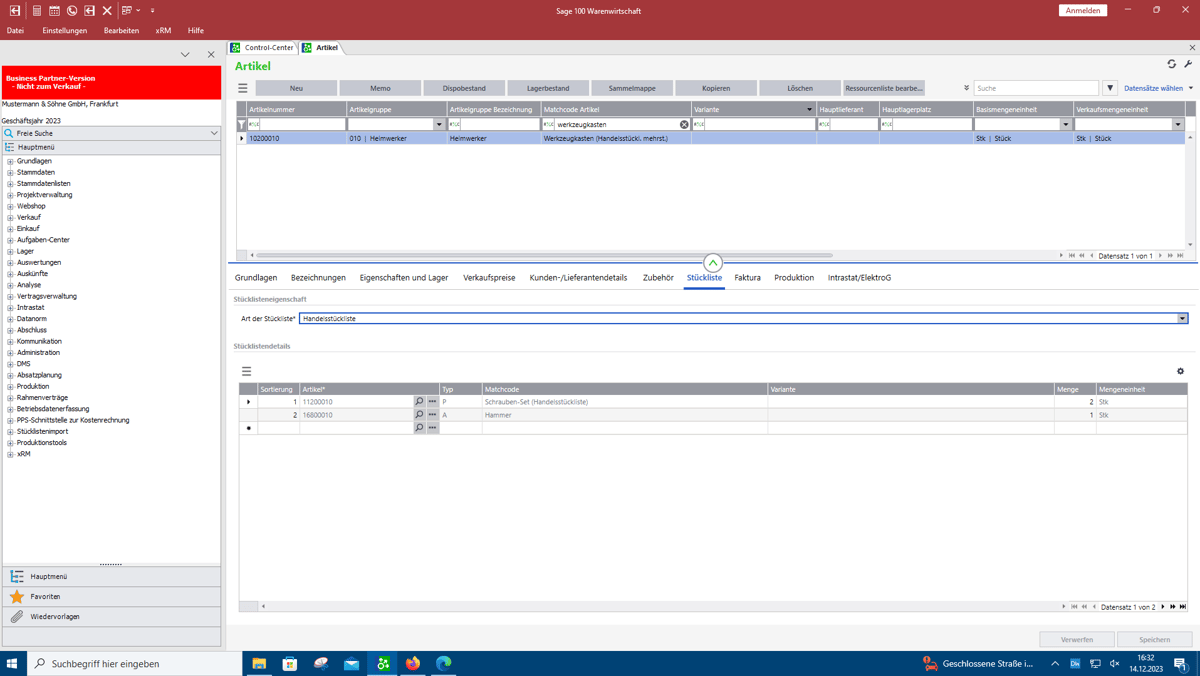Open the calculator icon in title toolbar

click(x=36, y=10)
